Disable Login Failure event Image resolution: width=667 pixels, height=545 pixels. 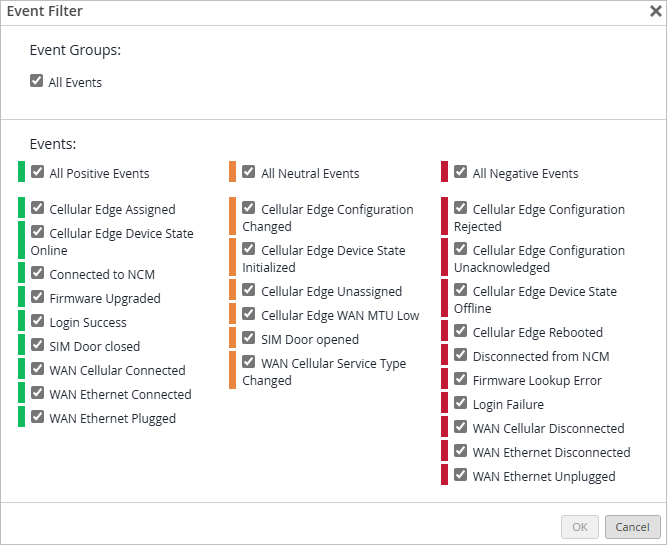(461, 403)
